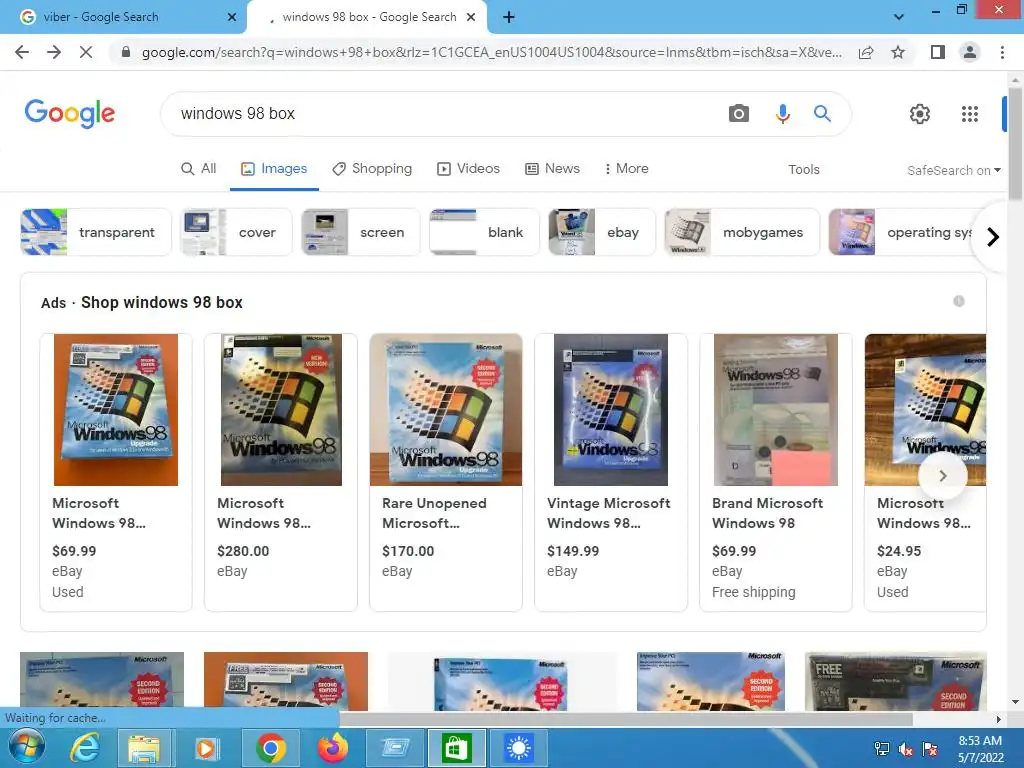Start voice search with microphone

[x=782, y=114]
